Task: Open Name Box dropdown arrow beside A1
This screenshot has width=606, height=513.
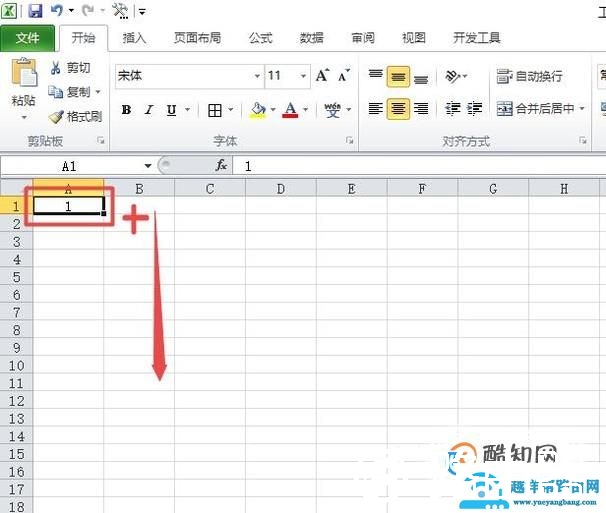Action: click(x=148, y=166)
